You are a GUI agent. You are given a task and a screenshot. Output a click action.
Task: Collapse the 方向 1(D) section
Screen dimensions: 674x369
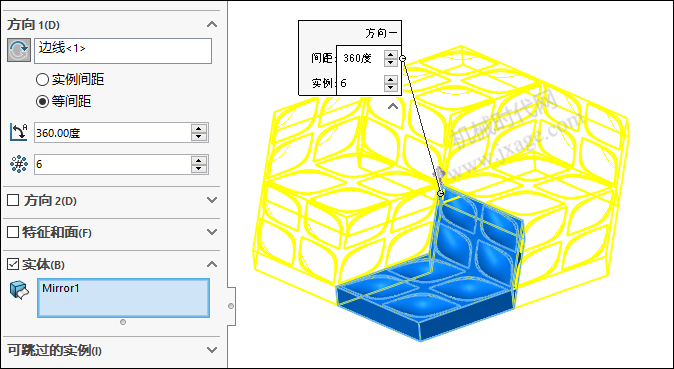212,25
